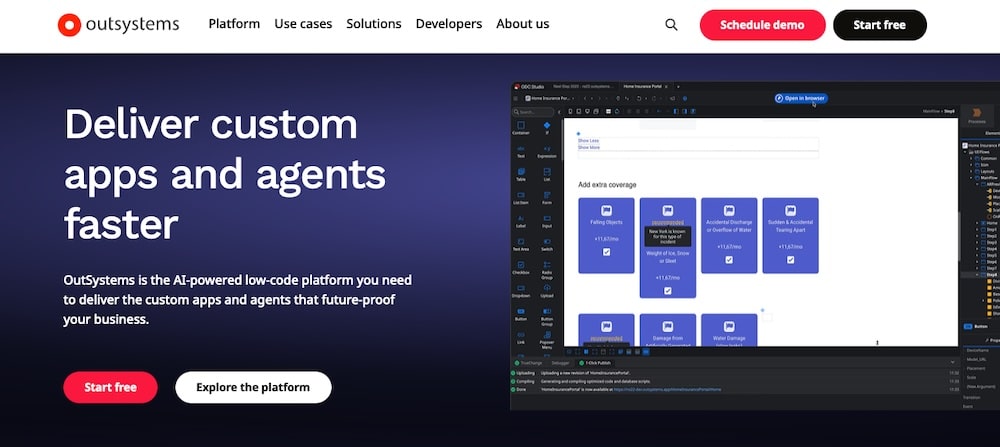Open the About us menu
Image resolution: width=1000 pixels, height=447 pixels.
522,24
